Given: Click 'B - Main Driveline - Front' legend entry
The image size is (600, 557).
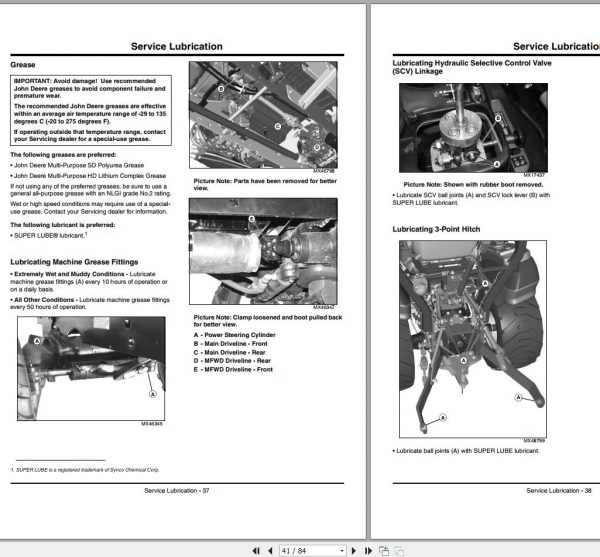Looking at the screenshot, I should [x=230, y=344].
